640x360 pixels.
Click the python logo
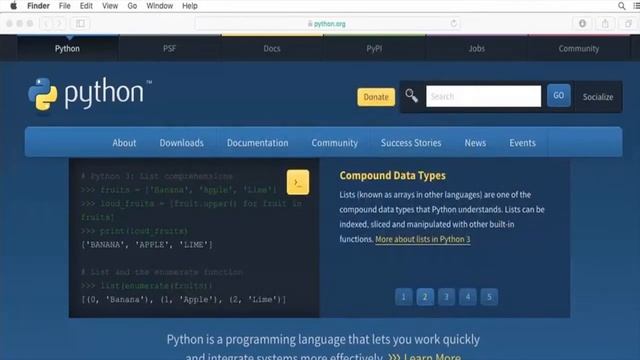point(89,94)
